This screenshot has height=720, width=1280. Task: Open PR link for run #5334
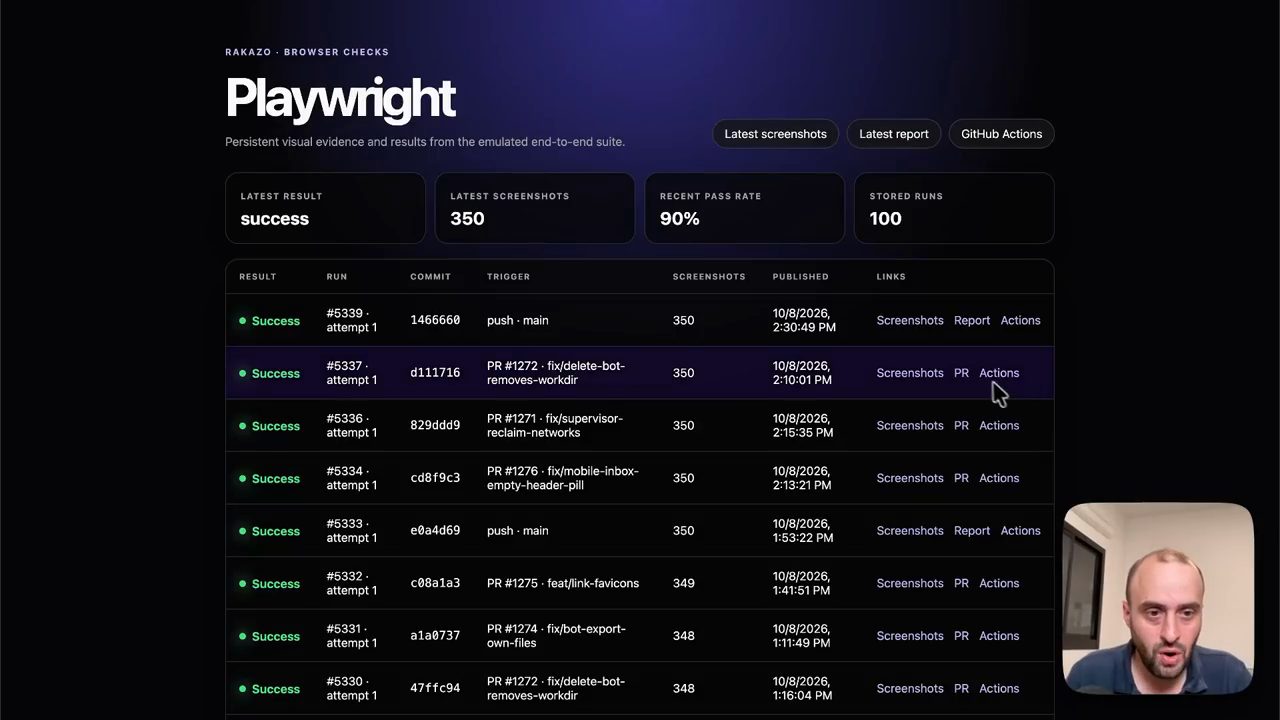(961, 478)
